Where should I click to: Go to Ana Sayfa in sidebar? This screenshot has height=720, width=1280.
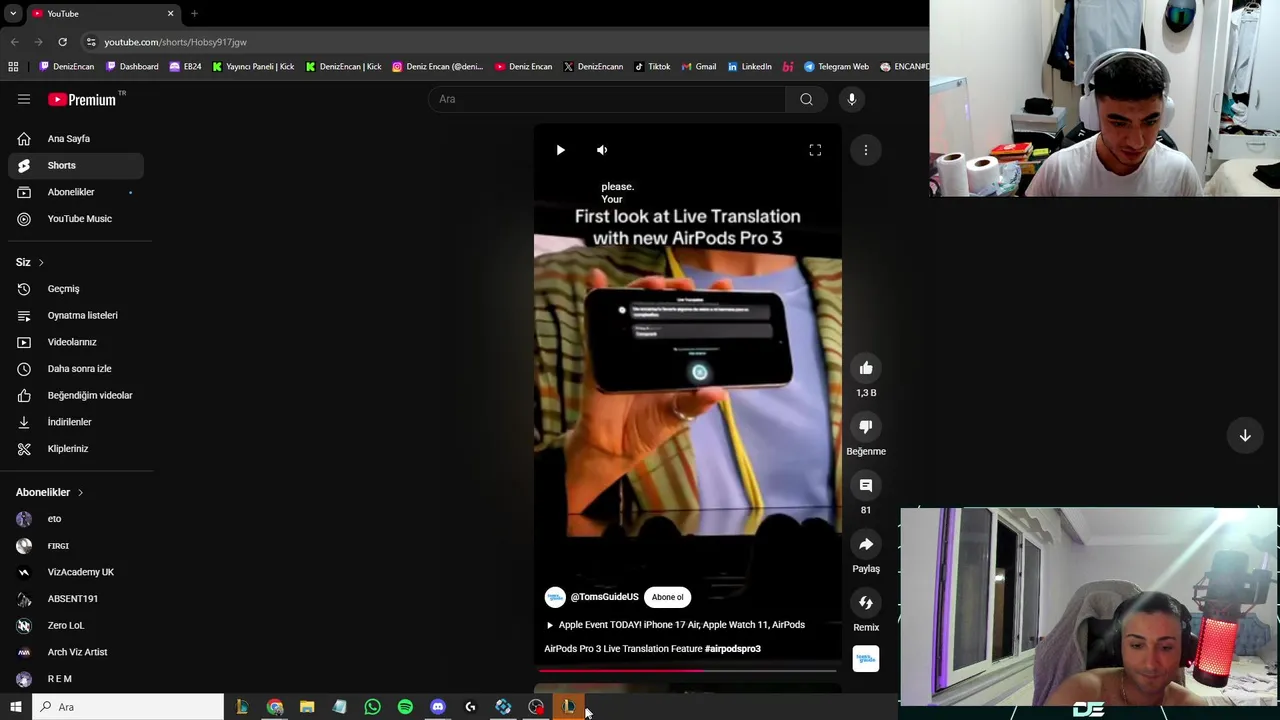[76, 139]
